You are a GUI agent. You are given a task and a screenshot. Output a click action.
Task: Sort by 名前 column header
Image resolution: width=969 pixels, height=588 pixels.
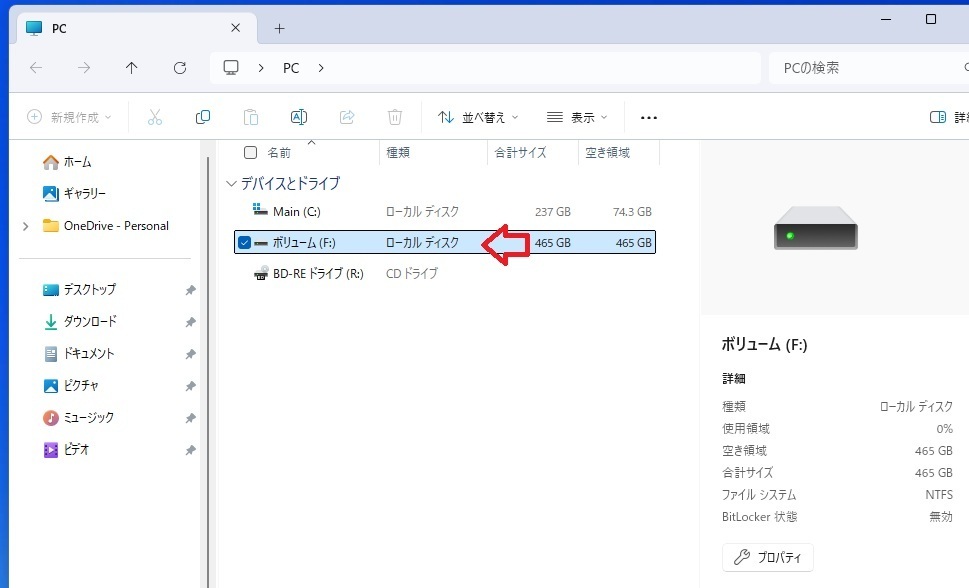point(279,153)
